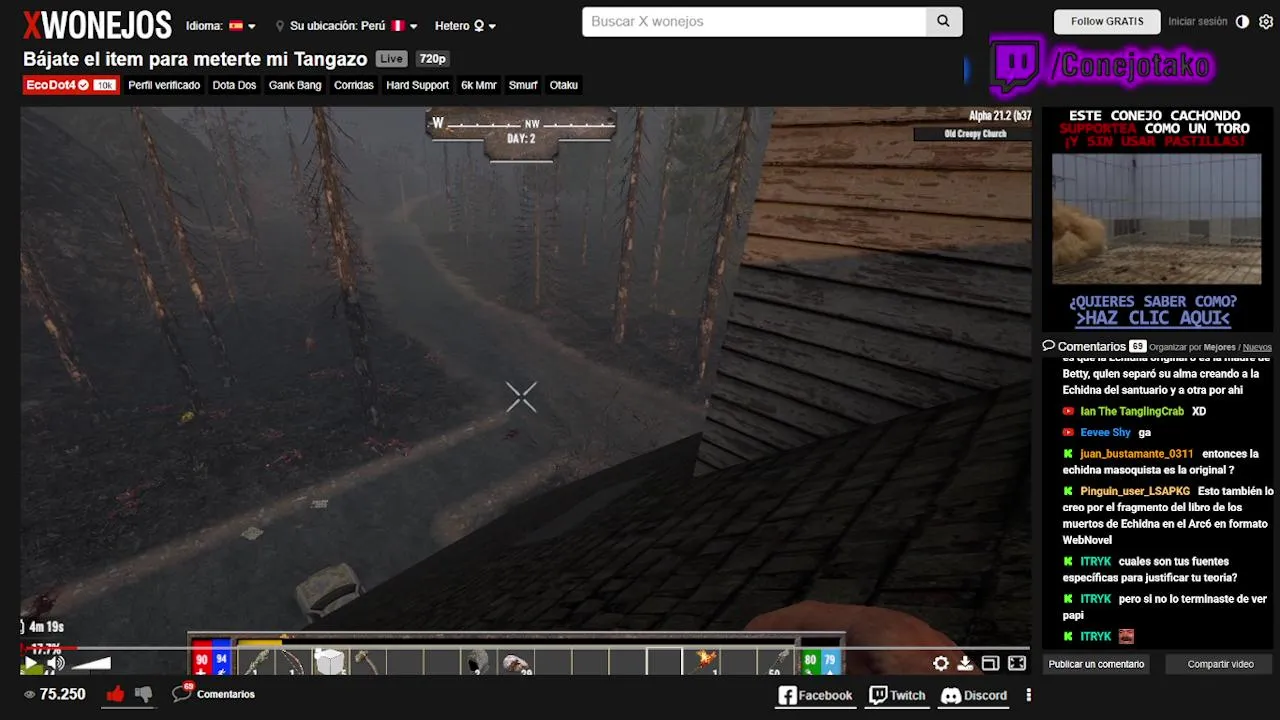Image resolution: width=1280 pixels, height=720 pixels.
Task: Select the Dota Dos tag
Action: [x=234, y=85]
